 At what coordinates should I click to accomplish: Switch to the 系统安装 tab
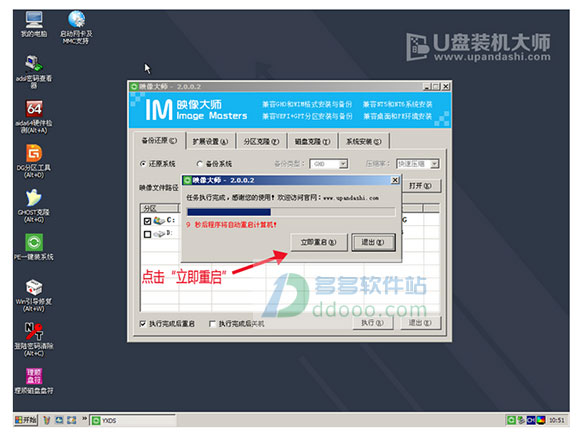click(x=364, y=141)
